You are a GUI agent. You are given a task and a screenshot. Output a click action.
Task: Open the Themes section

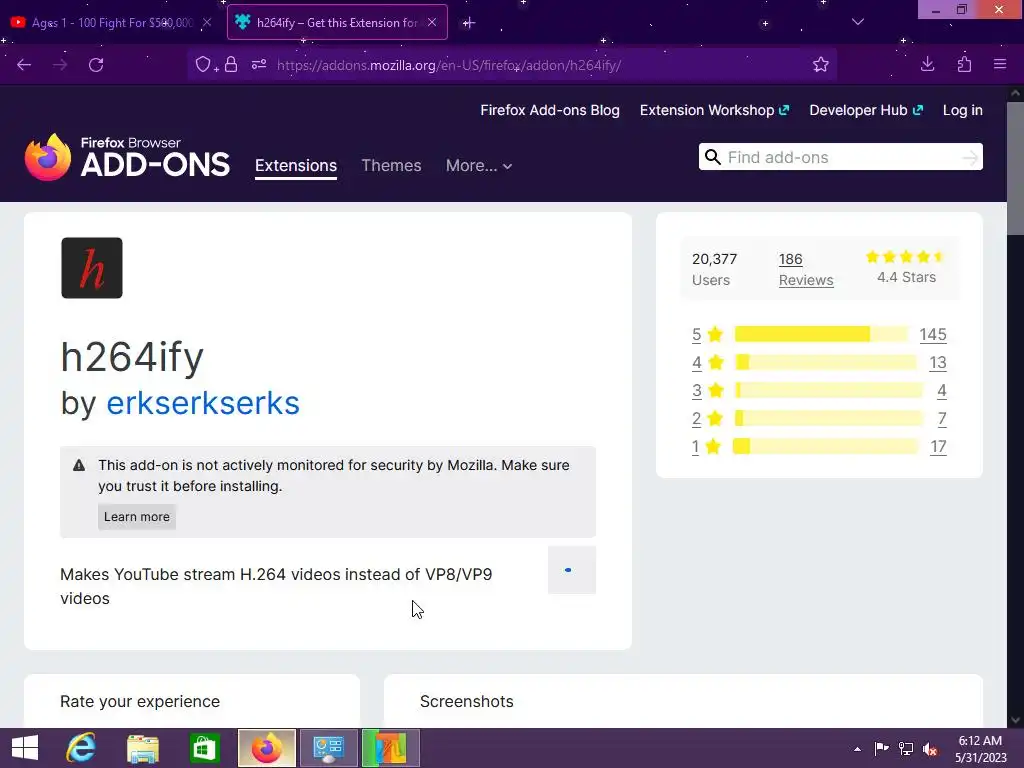[x=391, y=165]
